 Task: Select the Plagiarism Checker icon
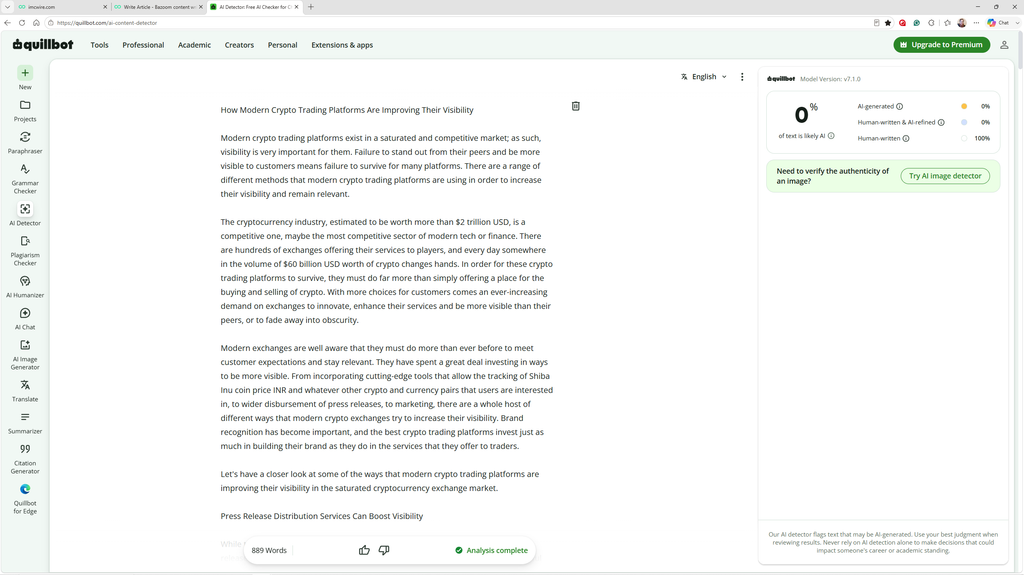tap(25, 241)
